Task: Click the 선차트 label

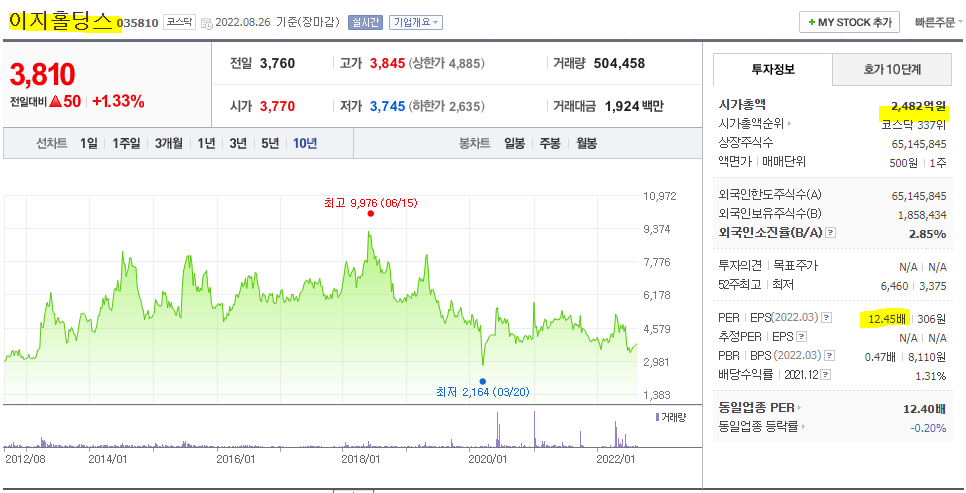Action: coord(52,144)
